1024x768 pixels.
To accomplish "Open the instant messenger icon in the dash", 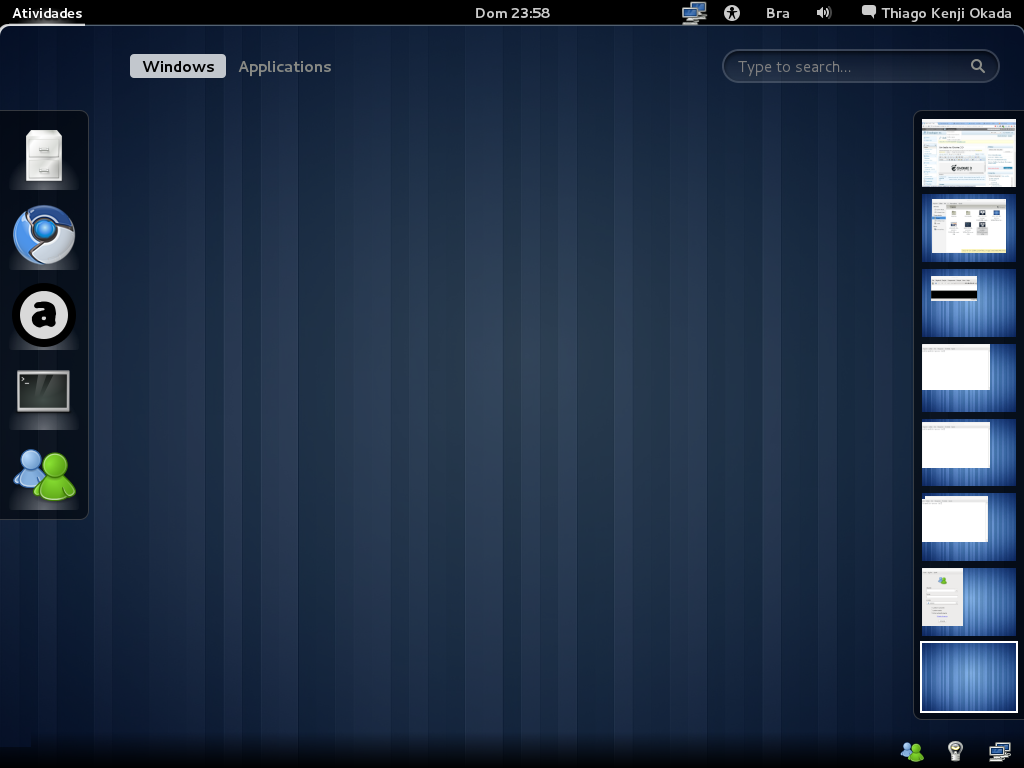I will (44, 472).
